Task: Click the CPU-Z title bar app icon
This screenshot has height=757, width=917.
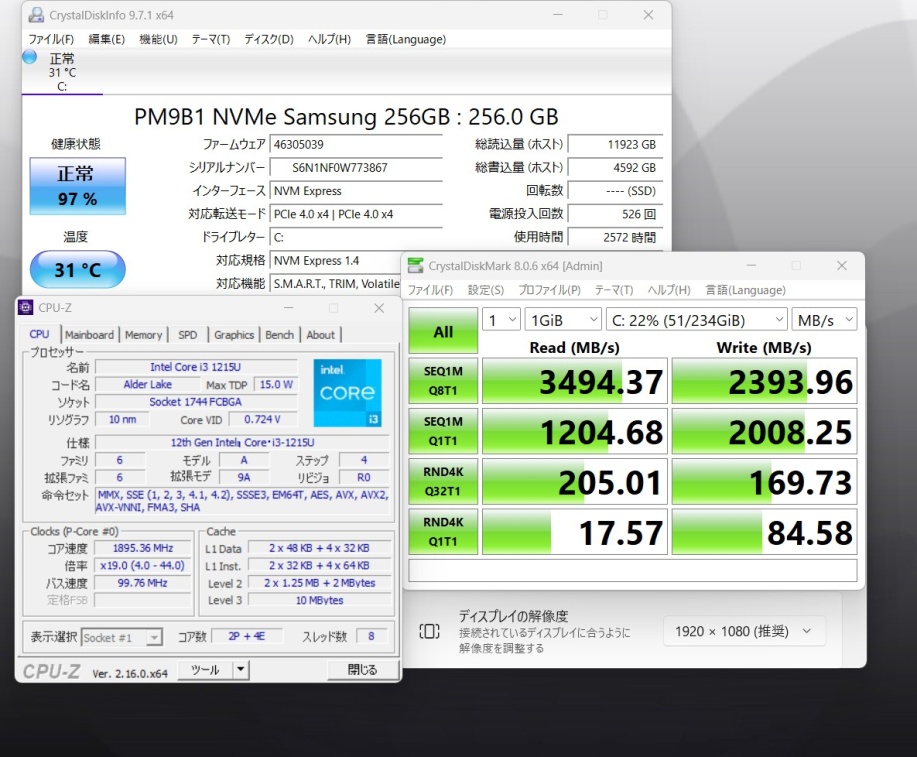Action: click(26, 308)
